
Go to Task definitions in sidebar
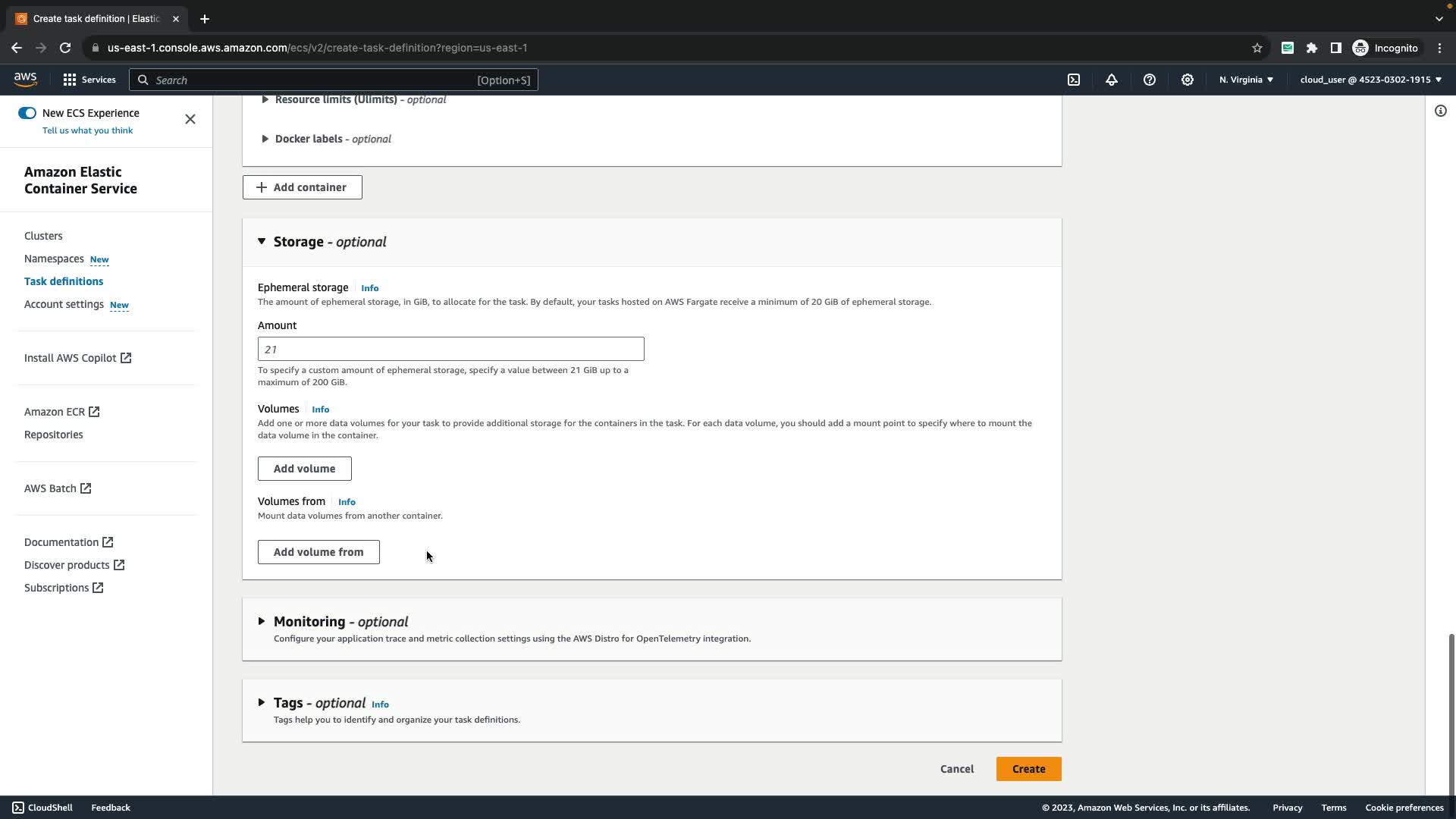point(64,281)
